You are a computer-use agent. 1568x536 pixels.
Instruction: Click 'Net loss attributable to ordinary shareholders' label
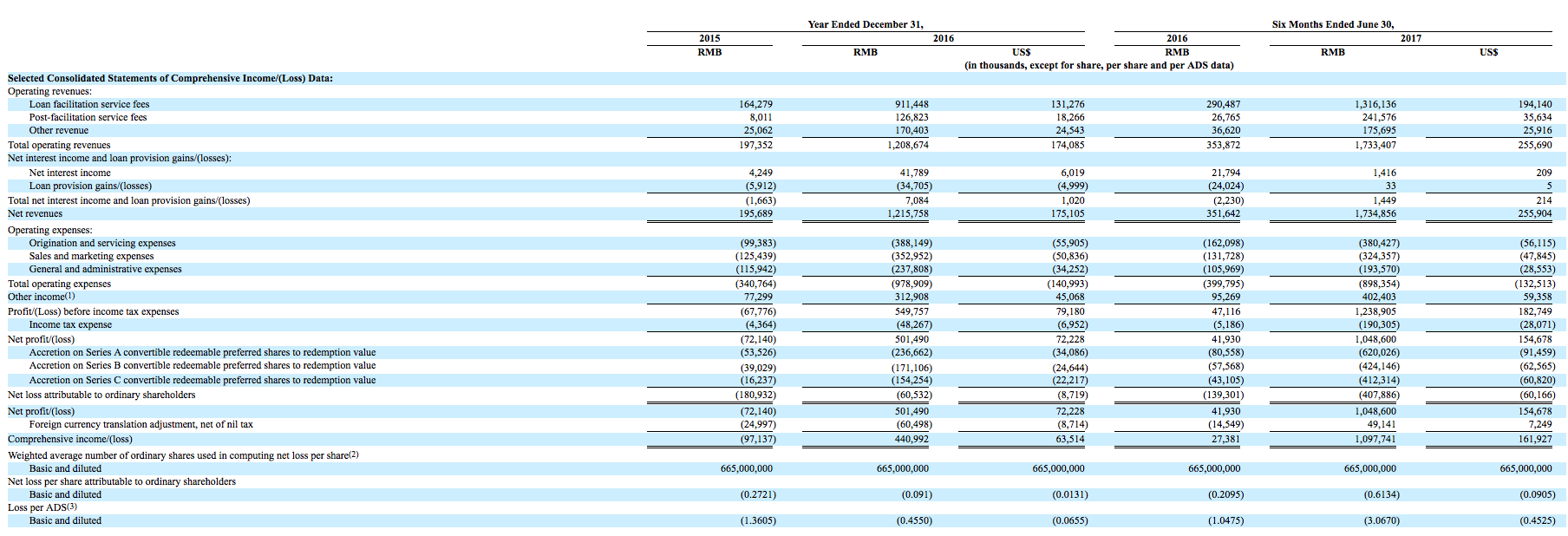point(101,395)
